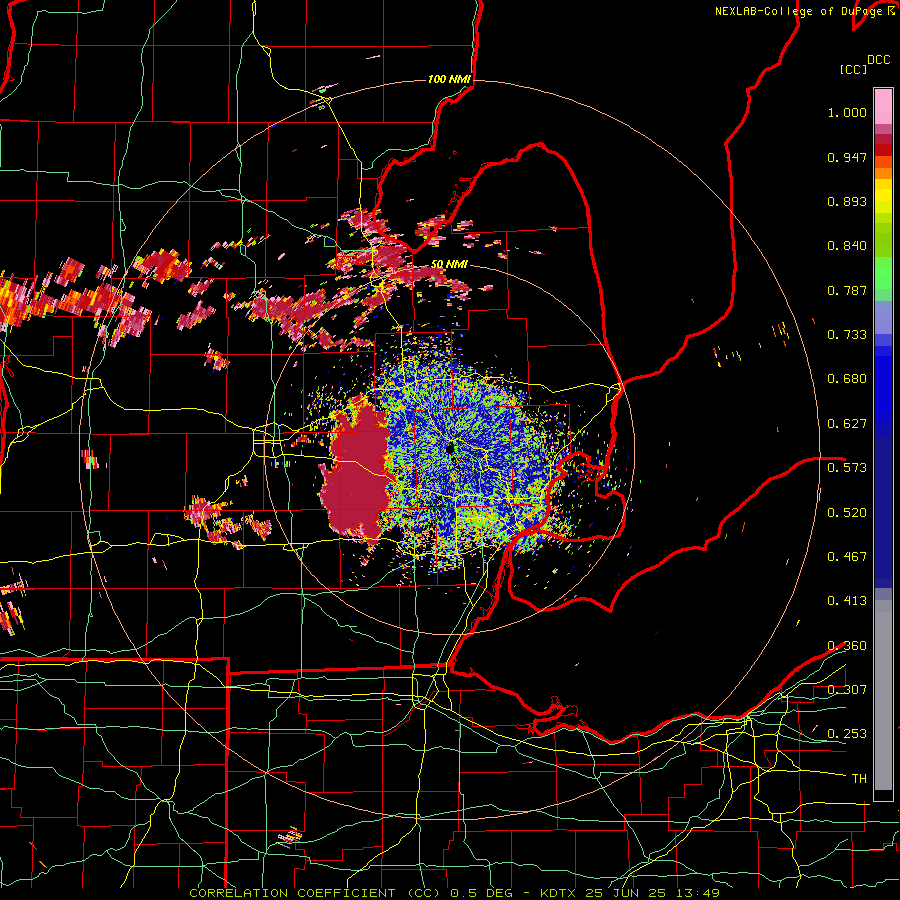Select the 0.733 scale value
The image size is (900, 900).
click(847, 335)
